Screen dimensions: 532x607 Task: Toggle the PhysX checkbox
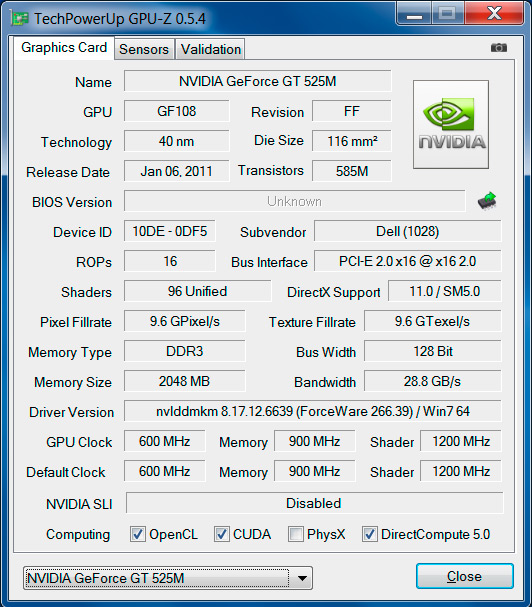(x=295, y=534)
